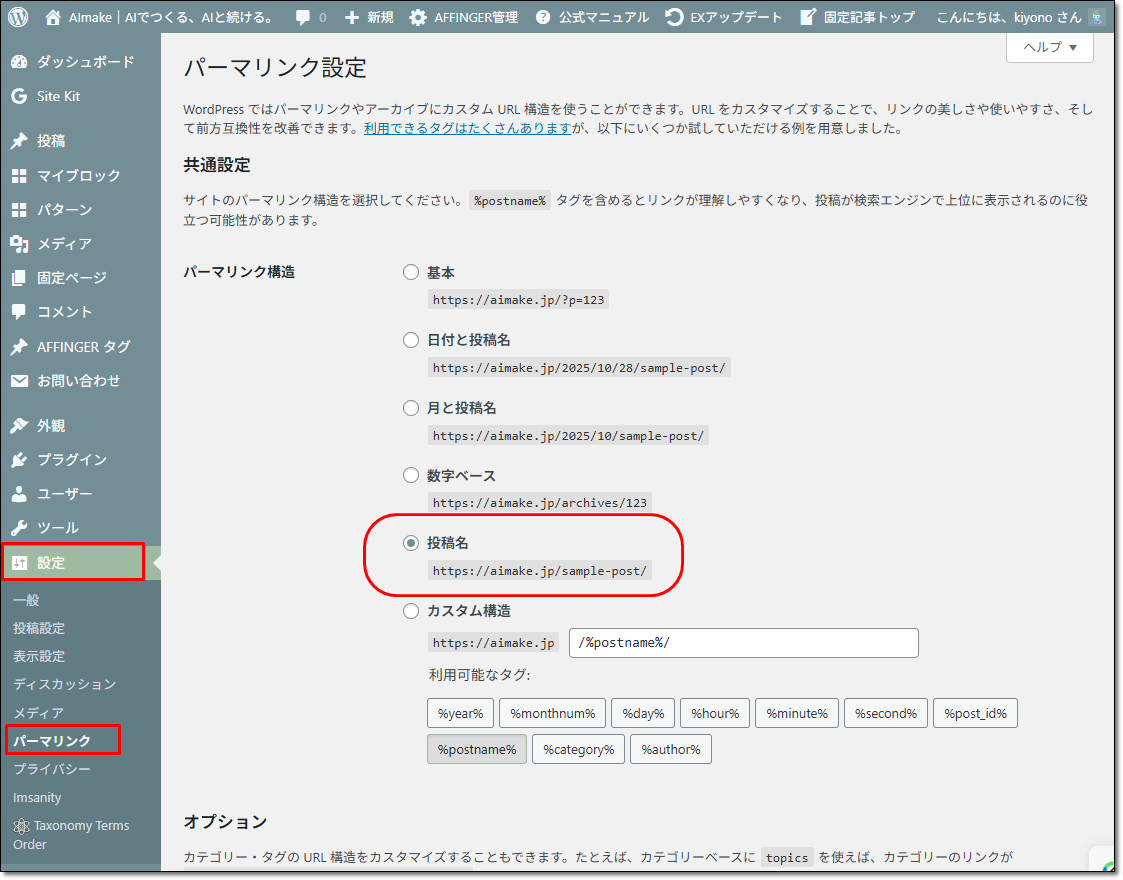Viewport: 1123px width, 880px height.
Task: Choose the カスタム構造 permalink option
Action: [x=410, y=611]
